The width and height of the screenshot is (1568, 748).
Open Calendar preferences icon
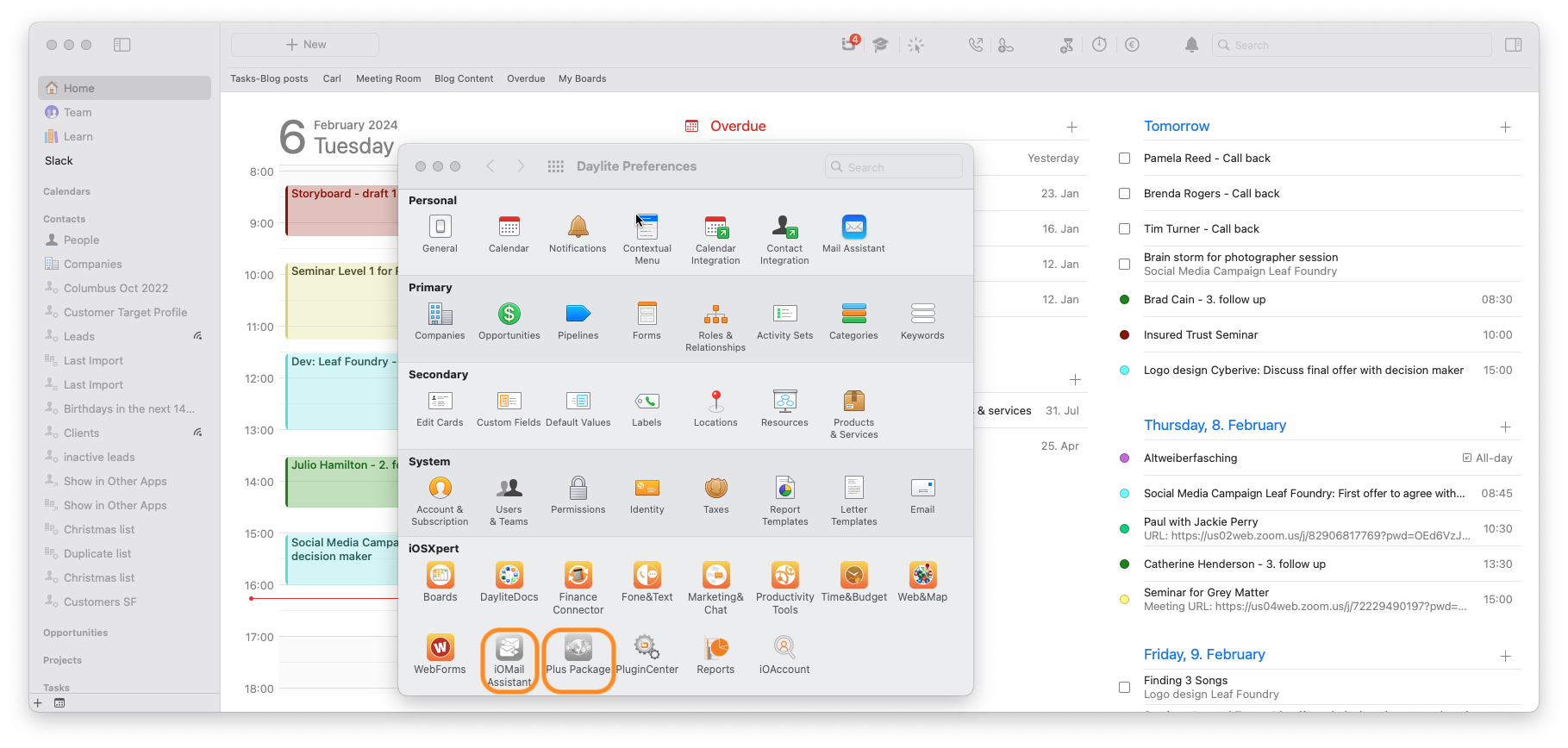[x=509, y=227]
